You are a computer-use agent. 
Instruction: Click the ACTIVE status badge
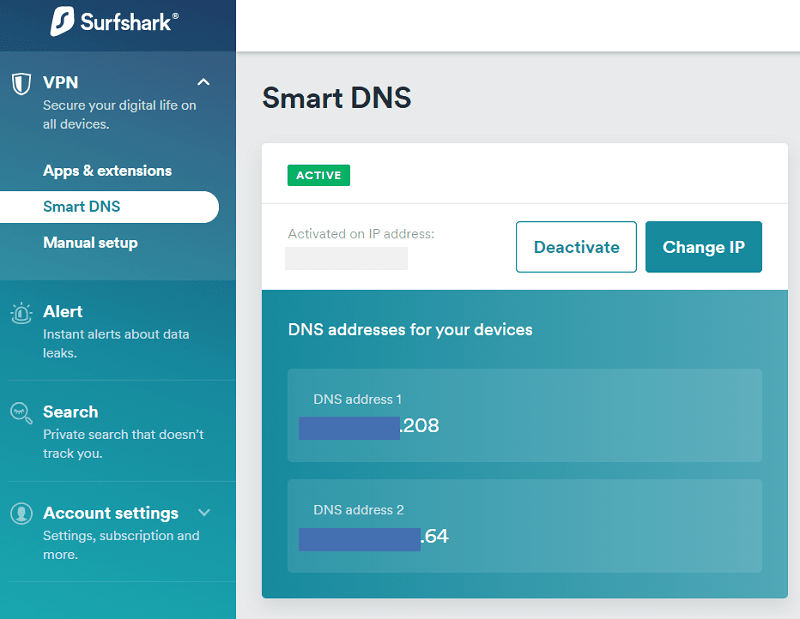319,175
